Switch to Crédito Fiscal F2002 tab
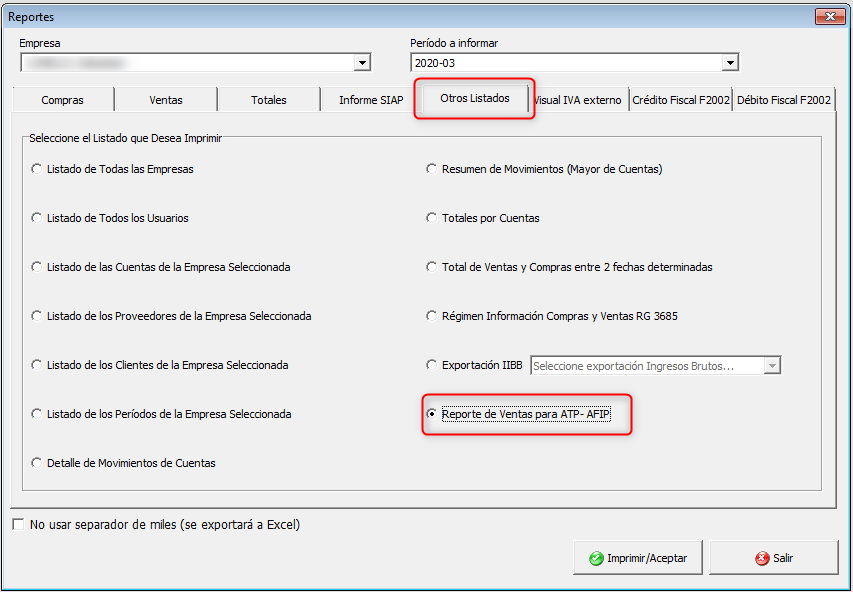Screen dimensions: 853x592 [681, 100]
